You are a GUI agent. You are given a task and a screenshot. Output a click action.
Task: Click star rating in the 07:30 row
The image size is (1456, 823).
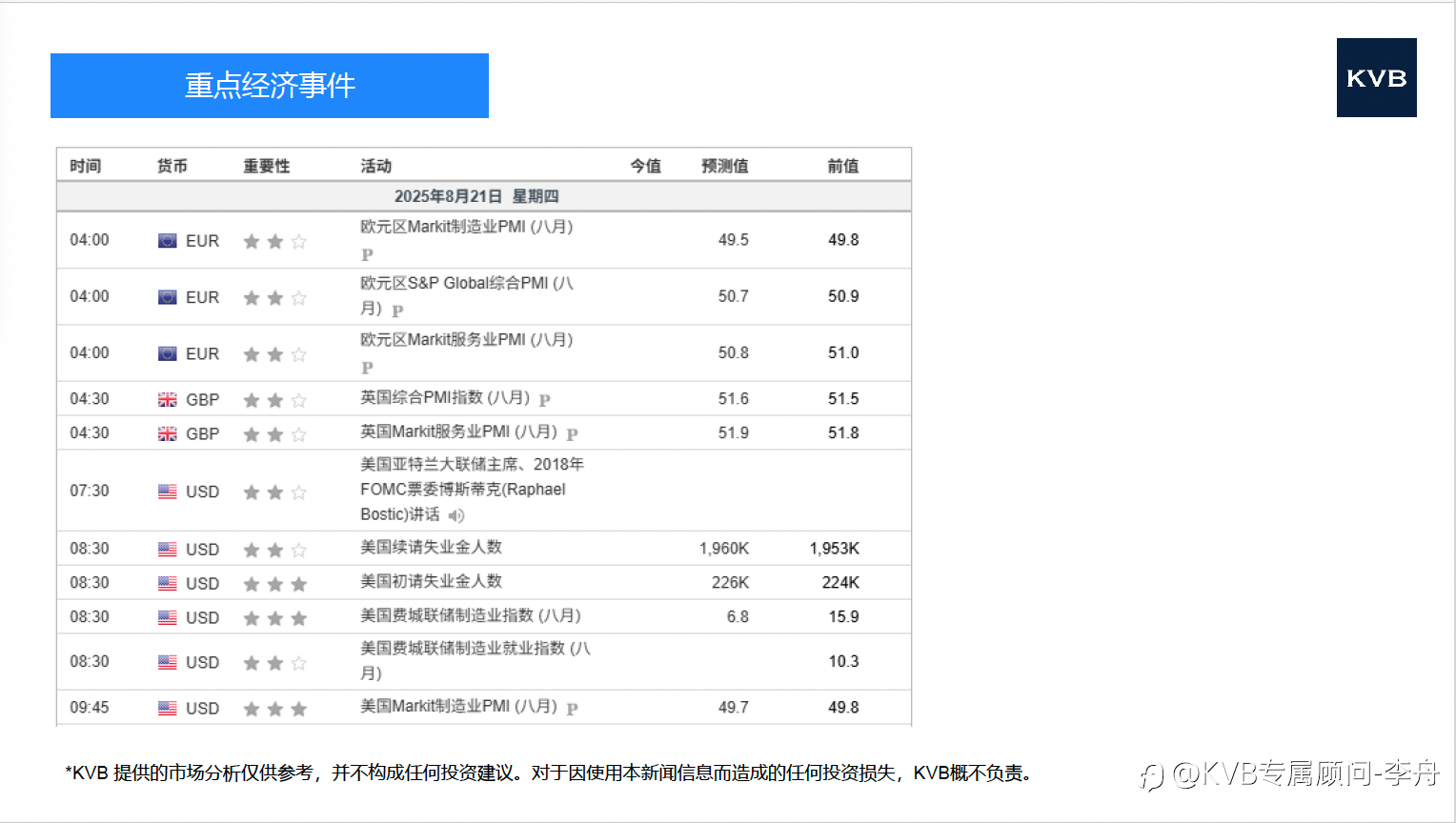point(275,492)
